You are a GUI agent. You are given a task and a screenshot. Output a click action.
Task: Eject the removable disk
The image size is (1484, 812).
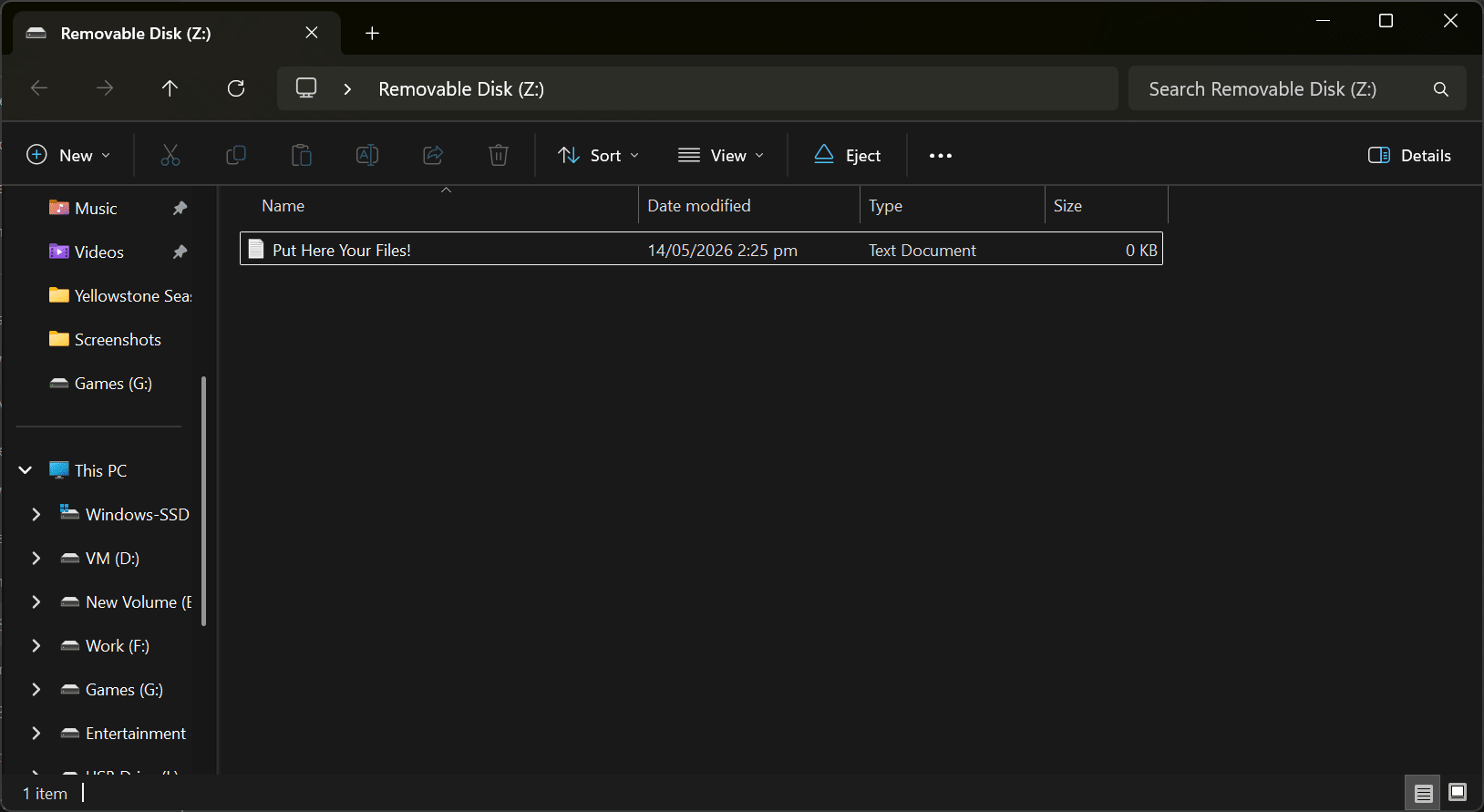(x=848, y=156)
